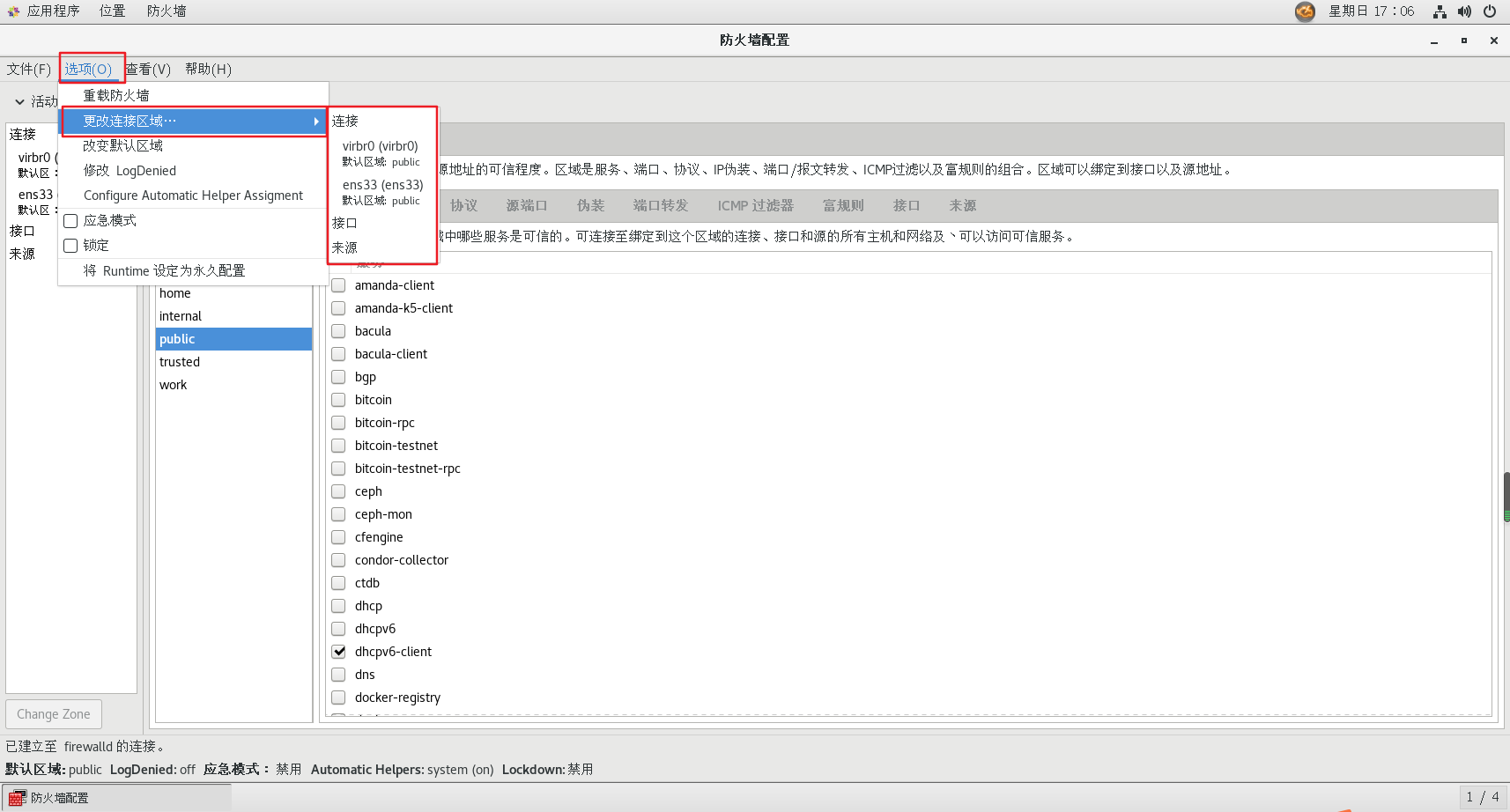Open the submenu arrow next to 更改连接区域

[315, 122]
